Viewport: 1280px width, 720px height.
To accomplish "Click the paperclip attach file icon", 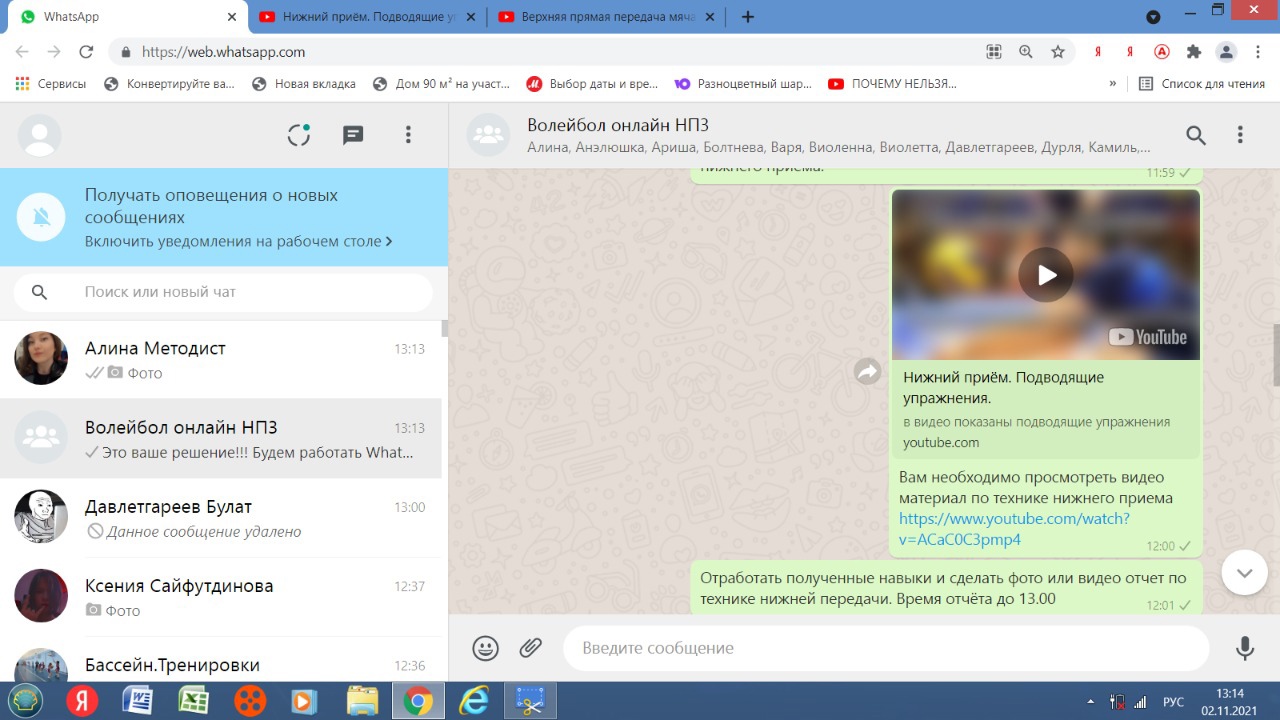I will click(530, 648).
